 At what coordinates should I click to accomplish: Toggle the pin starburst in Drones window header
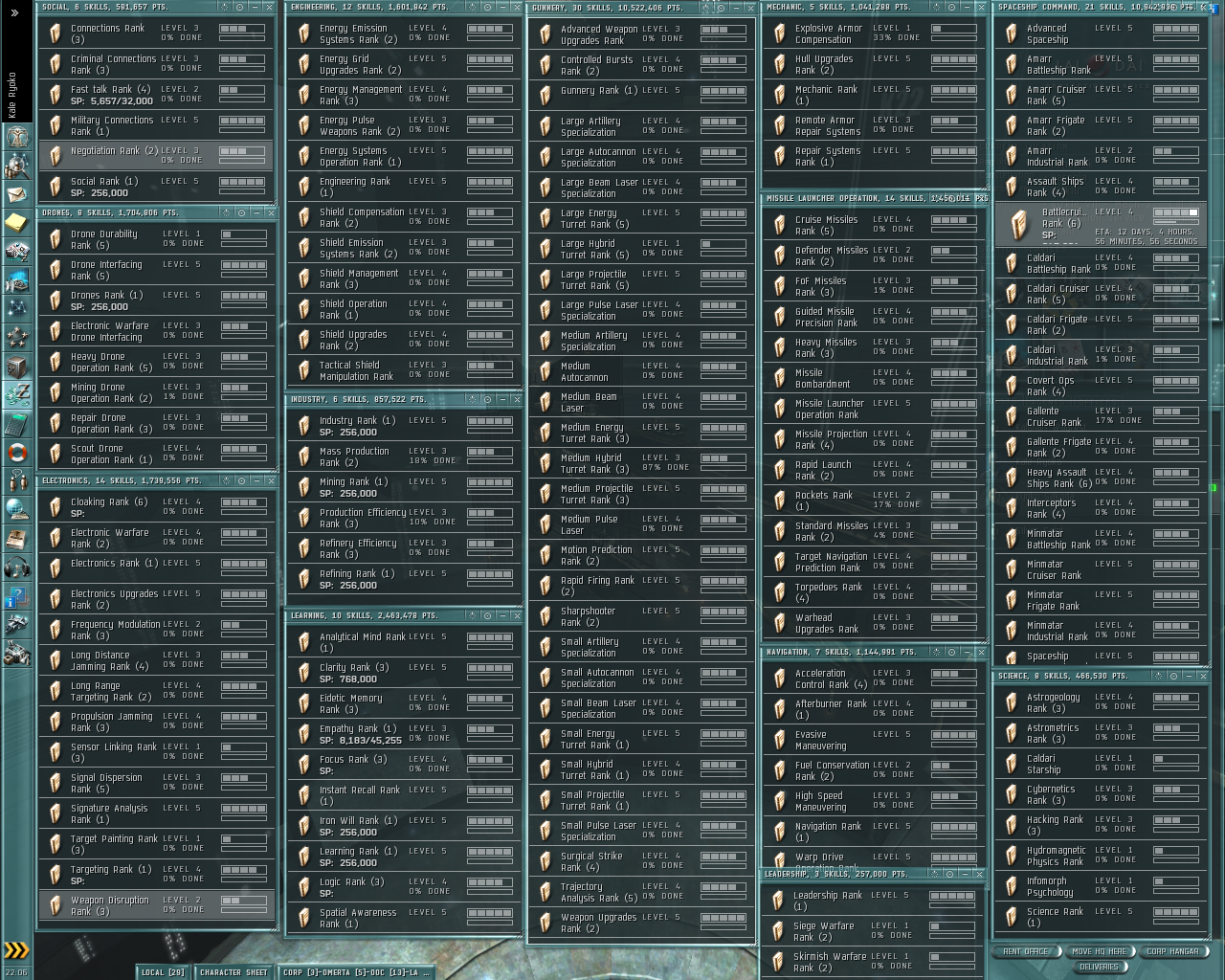pyautogui.click(x=225, y=212)
